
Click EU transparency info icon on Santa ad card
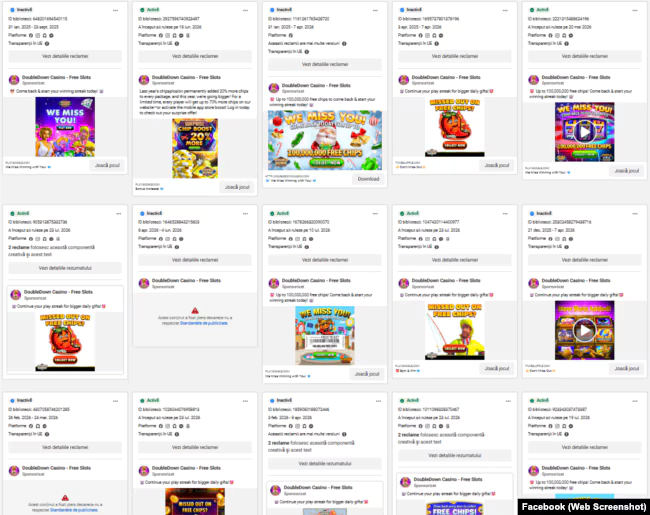coord(307,52)
